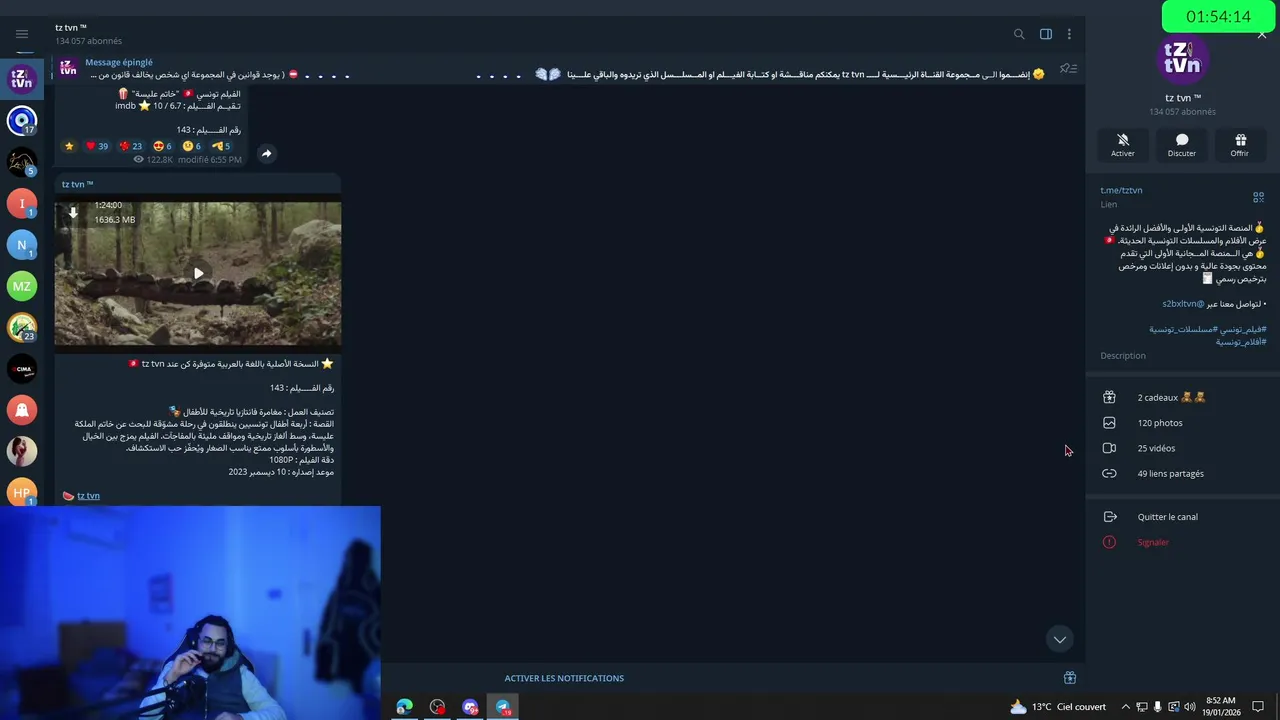Open the chat with 17 unread badge
This screenshot has width=1280, height=720.
tap(22, 121)
